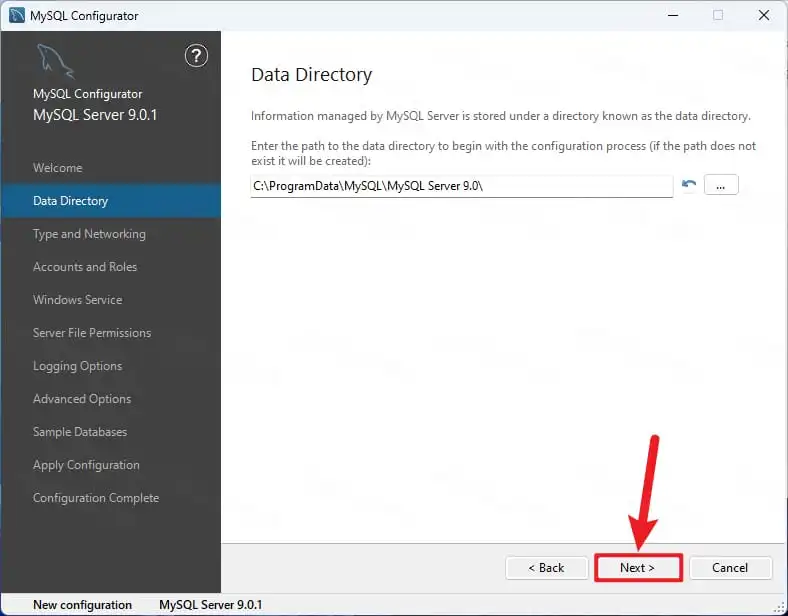
Task: Click the MySQL Configurator title bar icon
Action: pyautogui.click(x=17, y=15)
